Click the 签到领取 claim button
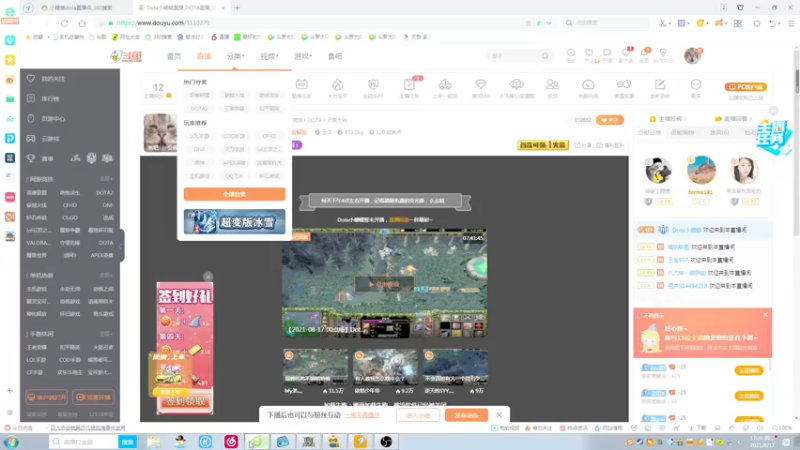The width and height of the screenshot is (800, 450). pyautogui.click(x=185, y=402)
